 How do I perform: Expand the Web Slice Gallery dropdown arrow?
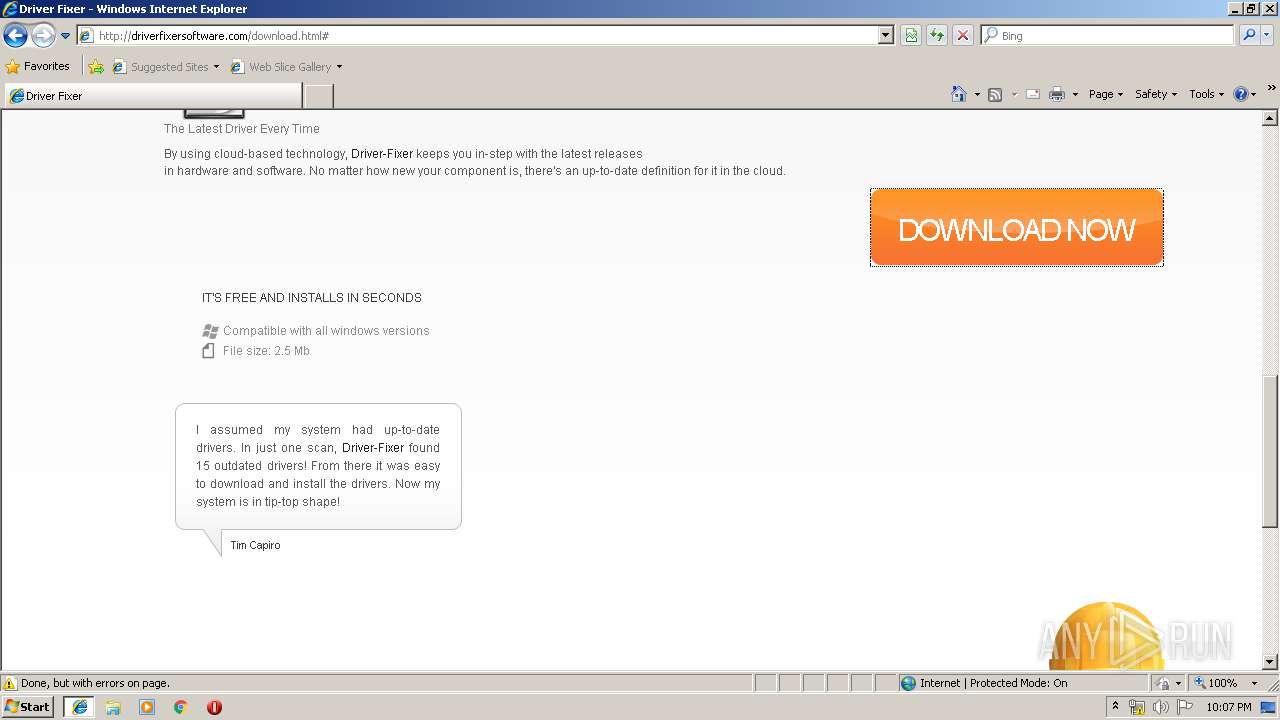click(339, 67)
